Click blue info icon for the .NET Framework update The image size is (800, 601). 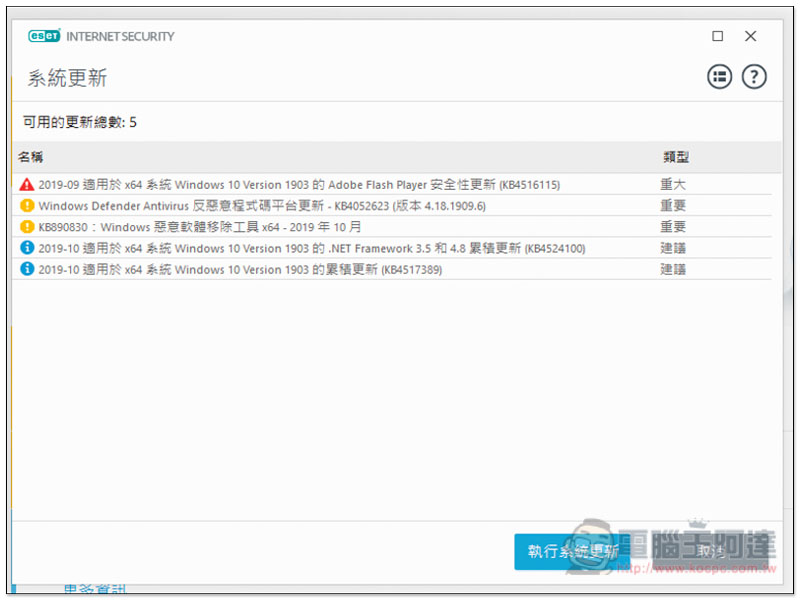(x=27, y=247)
